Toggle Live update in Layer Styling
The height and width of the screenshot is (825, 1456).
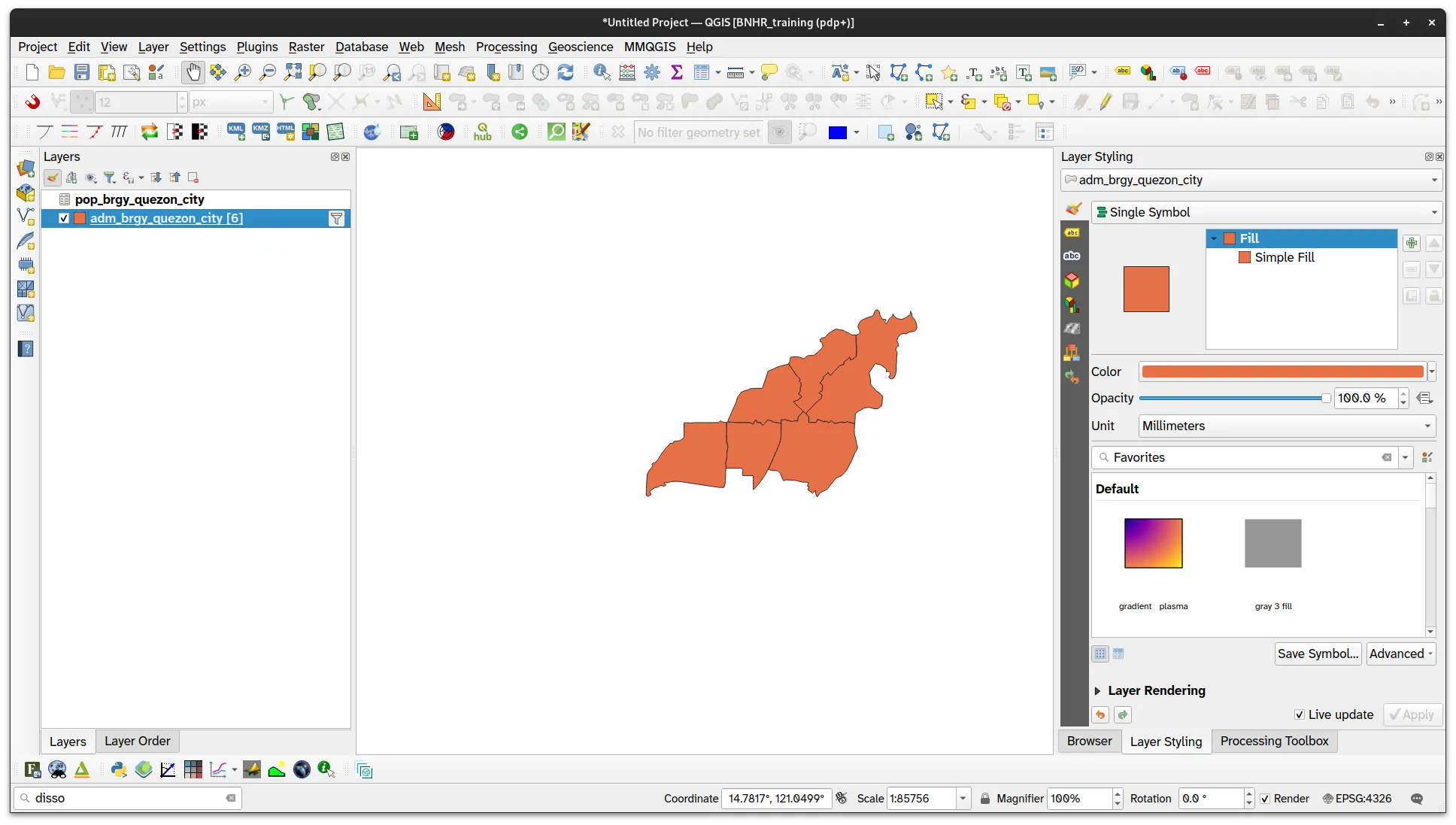[1299, 714]
